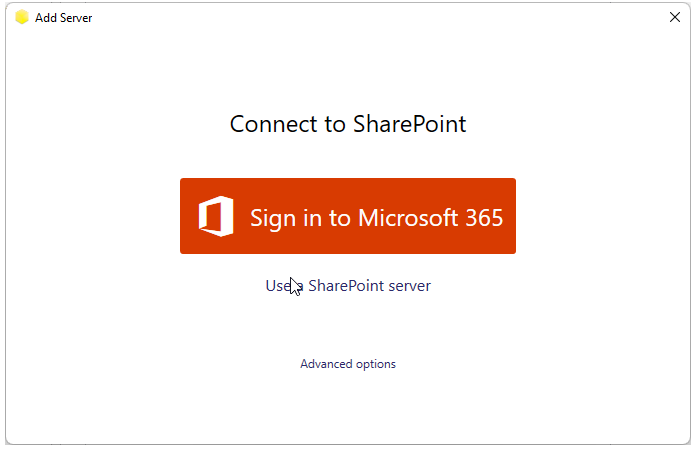Click the Connect to SharePoint heading
Image resolution: width=695 pixels, height=450 pixels.
(348, 124)
